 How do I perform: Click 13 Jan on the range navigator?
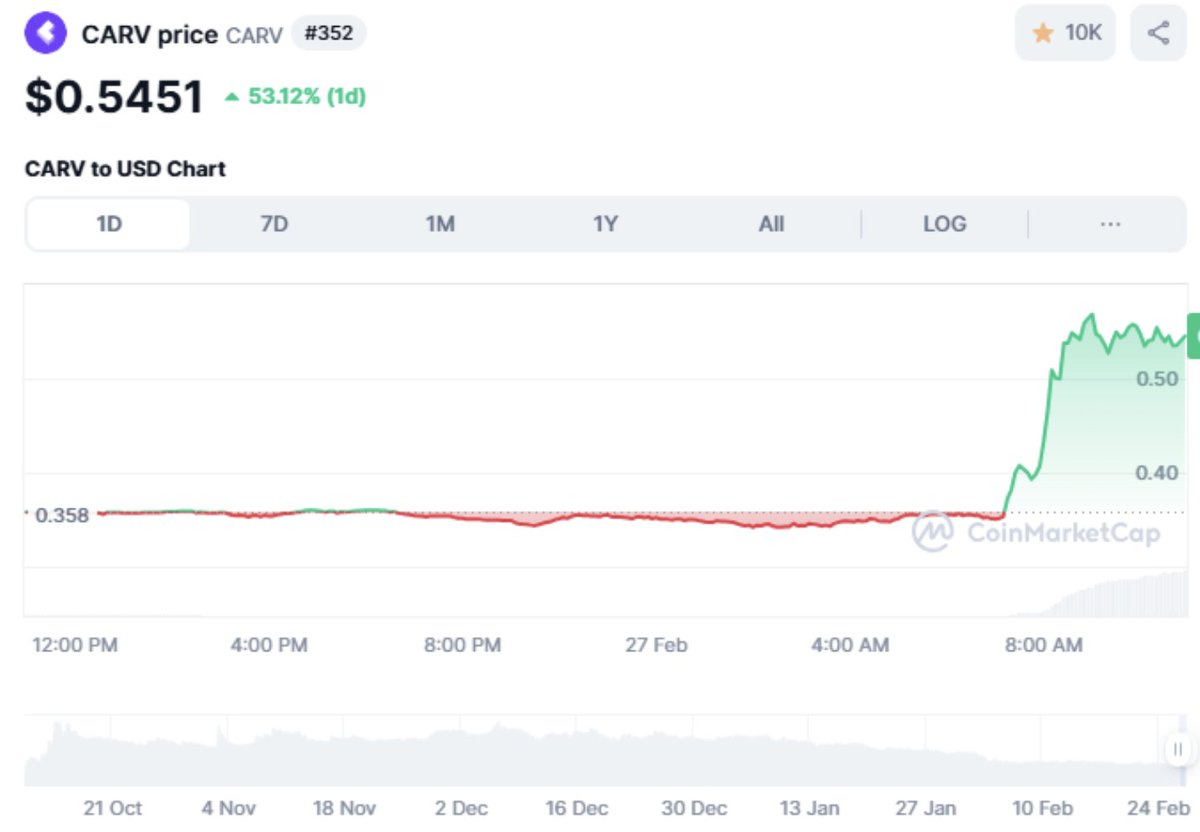pyautogui.click(x=809, y=808)
